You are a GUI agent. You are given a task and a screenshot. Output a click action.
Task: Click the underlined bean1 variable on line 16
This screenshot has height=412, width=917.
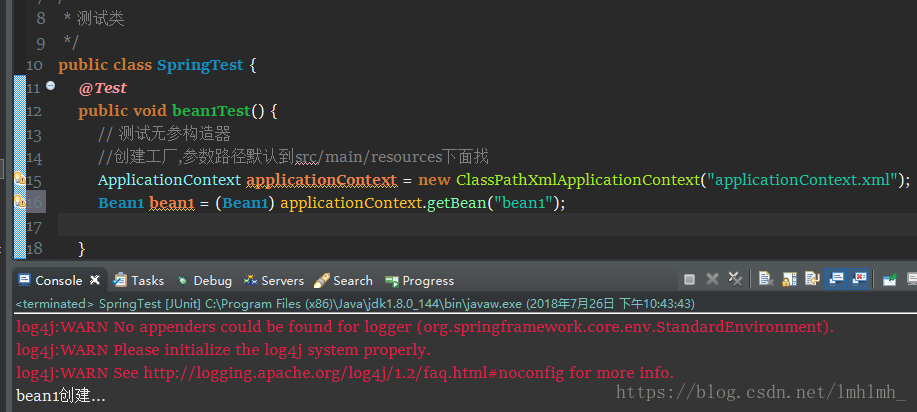(171, 203)
